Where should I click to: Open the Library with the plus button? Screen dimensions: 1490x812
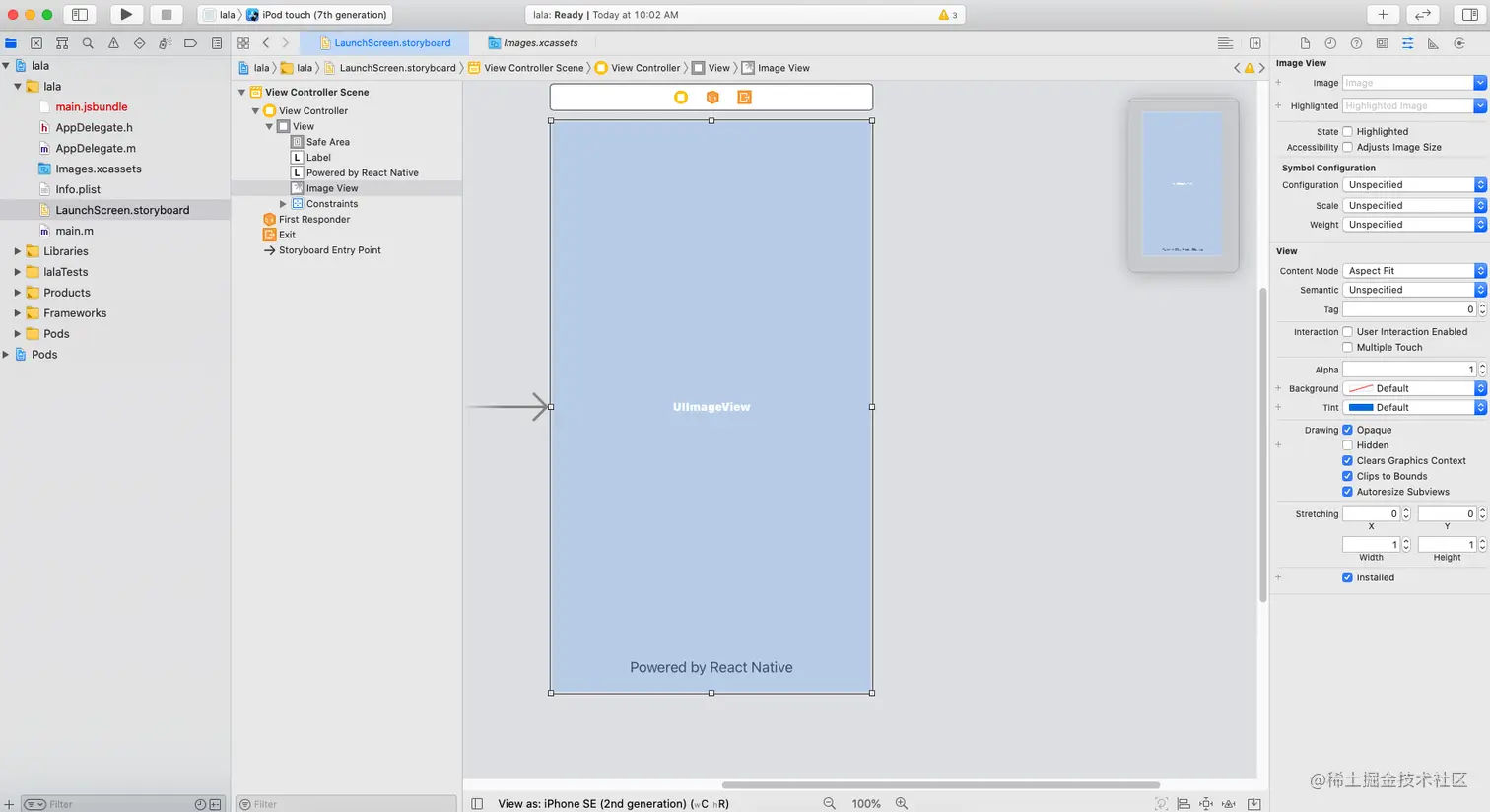pyautogui.click(x=1383, y=15)
